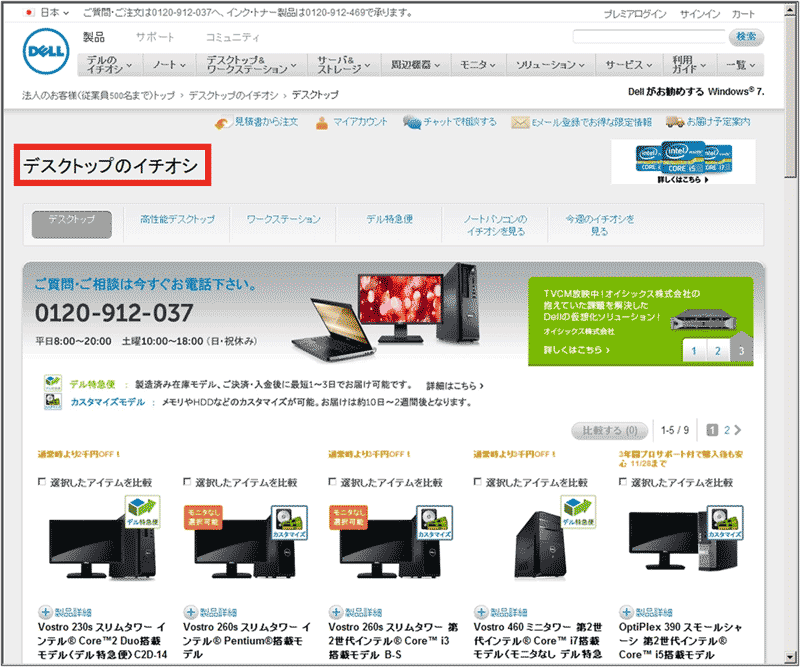The image size is (800, 667).
Task: Click the delivery truck icon
Action: tap(674, 122)
